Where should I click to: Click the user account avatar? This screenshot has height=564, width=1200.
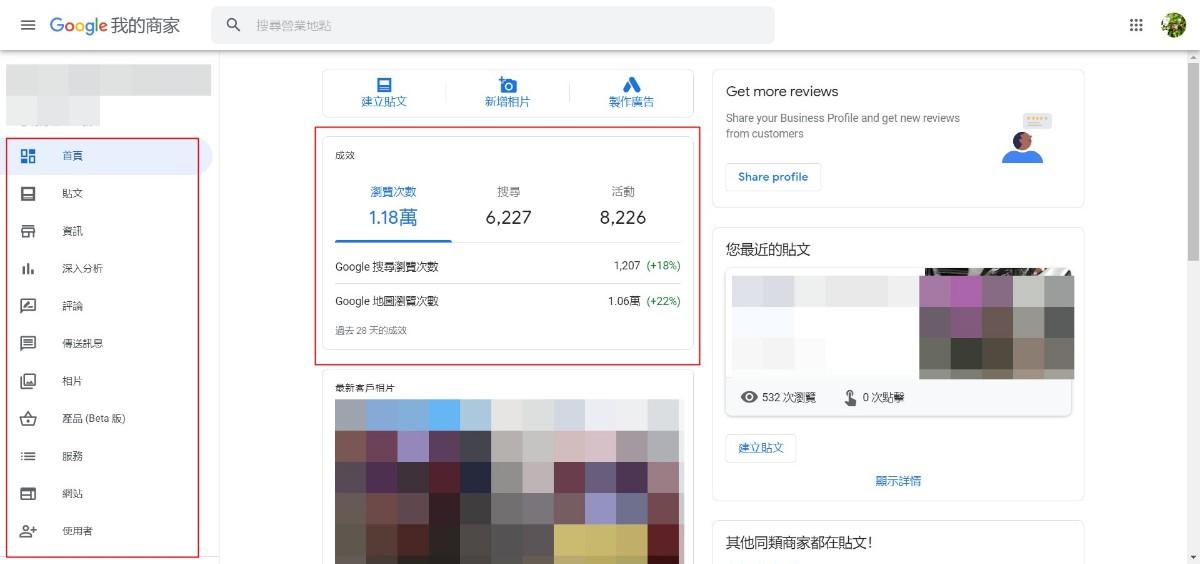coord(1173,25)
